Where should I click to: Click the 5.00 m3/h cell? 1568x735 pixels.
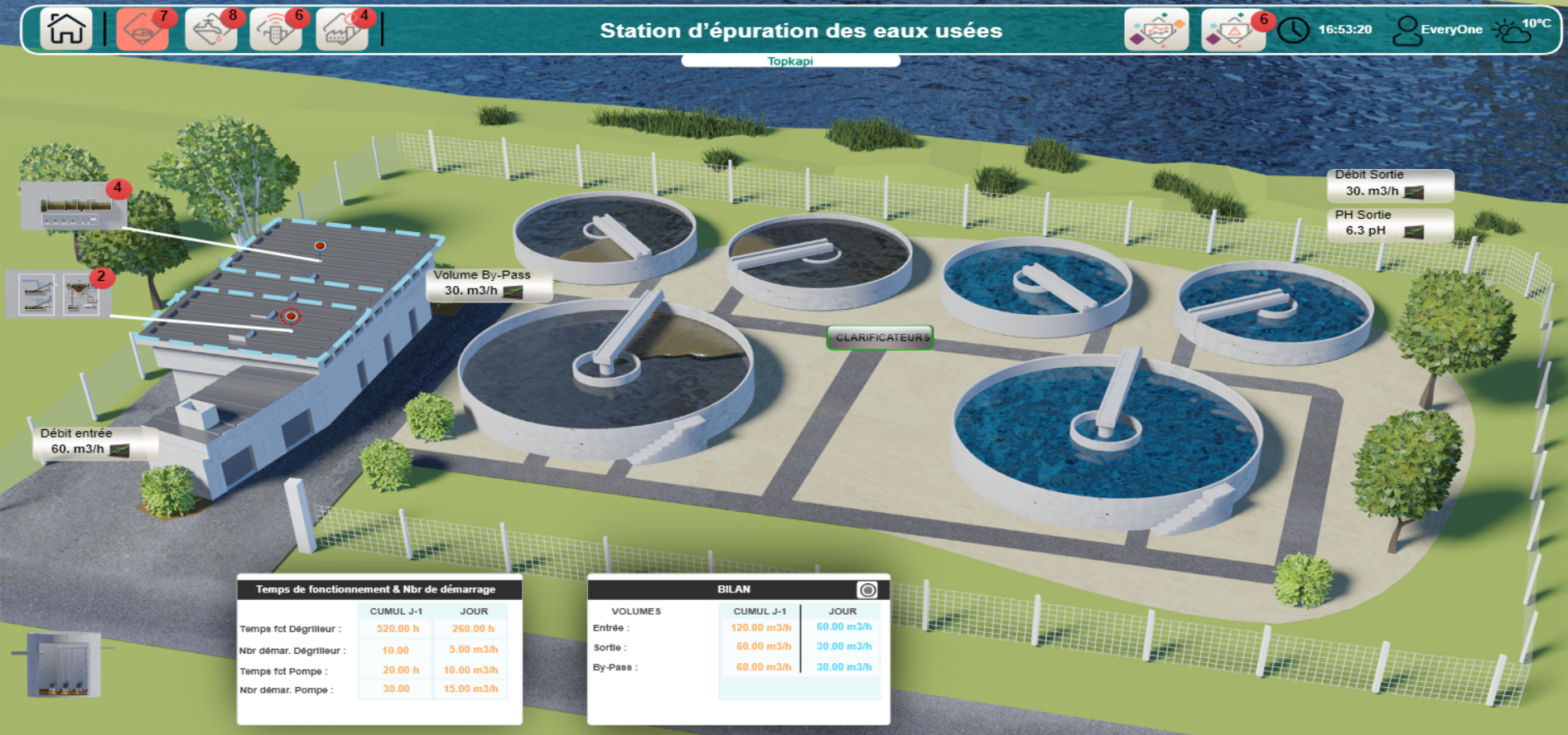(x=472, y=650)
